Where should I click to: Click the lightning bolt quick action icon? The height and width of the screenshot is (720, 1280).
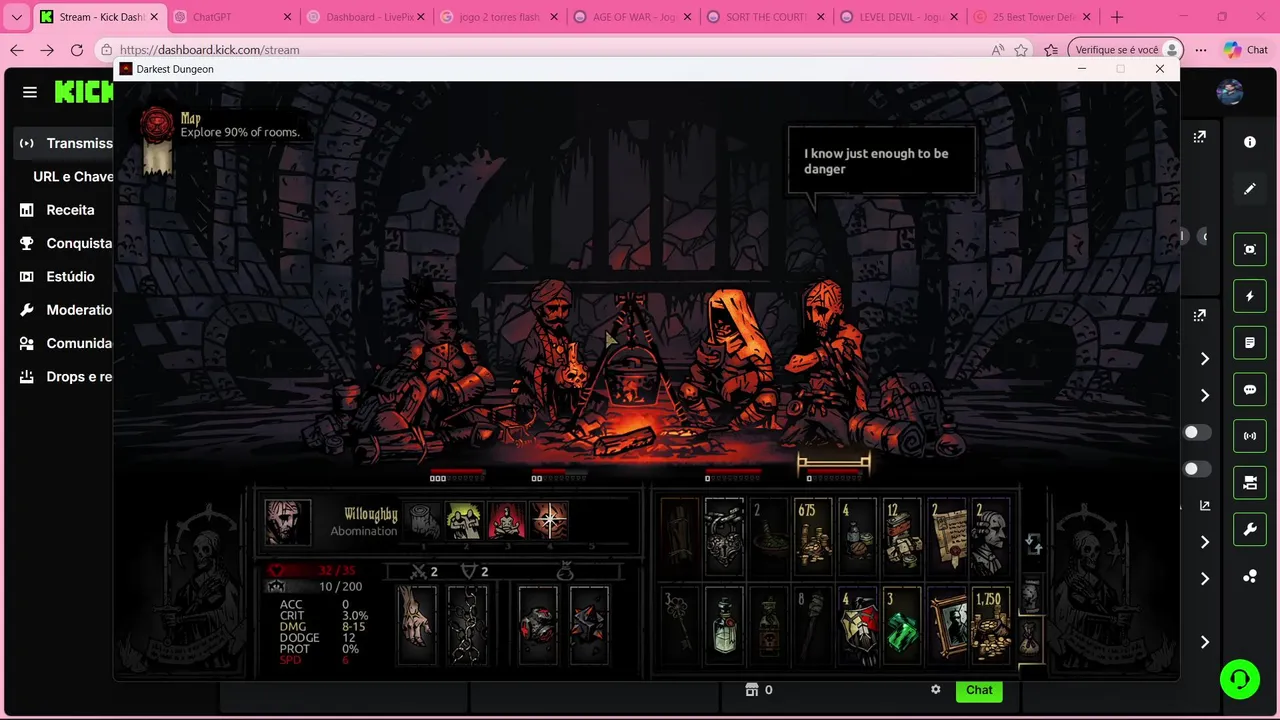click(x=1249, y=296)
